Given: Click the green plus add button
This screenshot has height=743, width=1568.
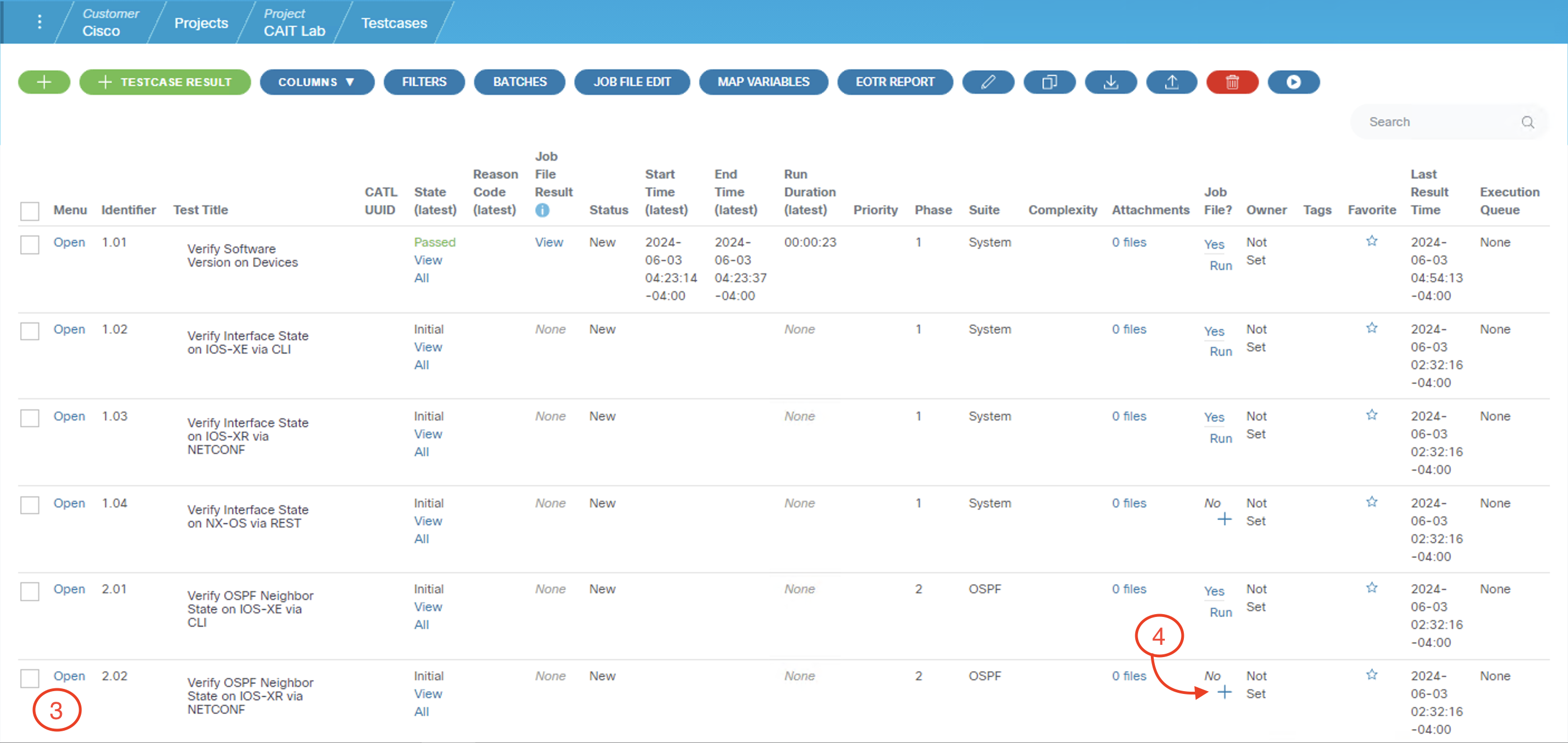Looking at the screenshot, I should [x=44, y=82].
